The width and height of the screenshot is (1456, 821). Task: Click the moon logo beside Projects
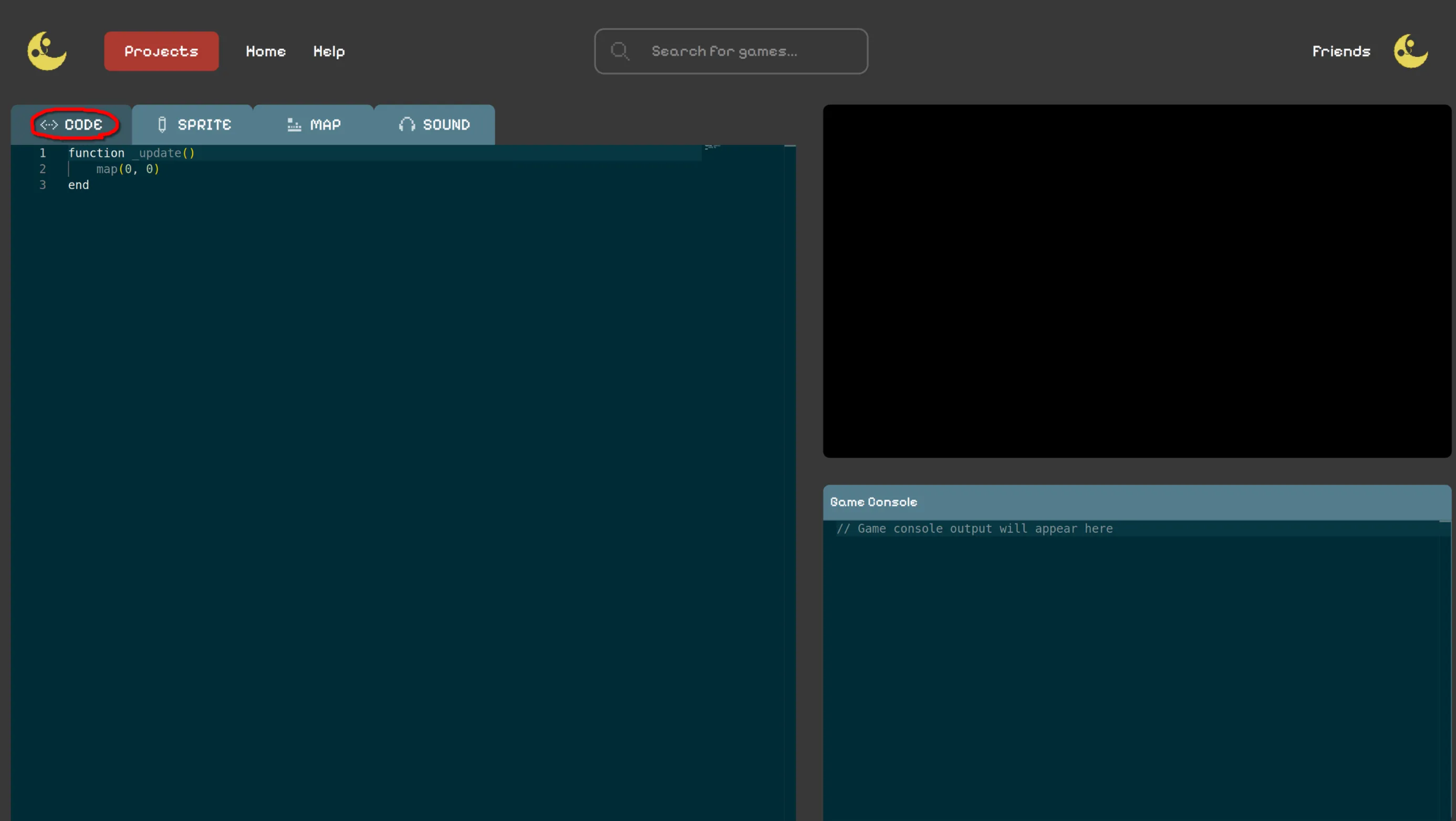(x=47, y=51)
